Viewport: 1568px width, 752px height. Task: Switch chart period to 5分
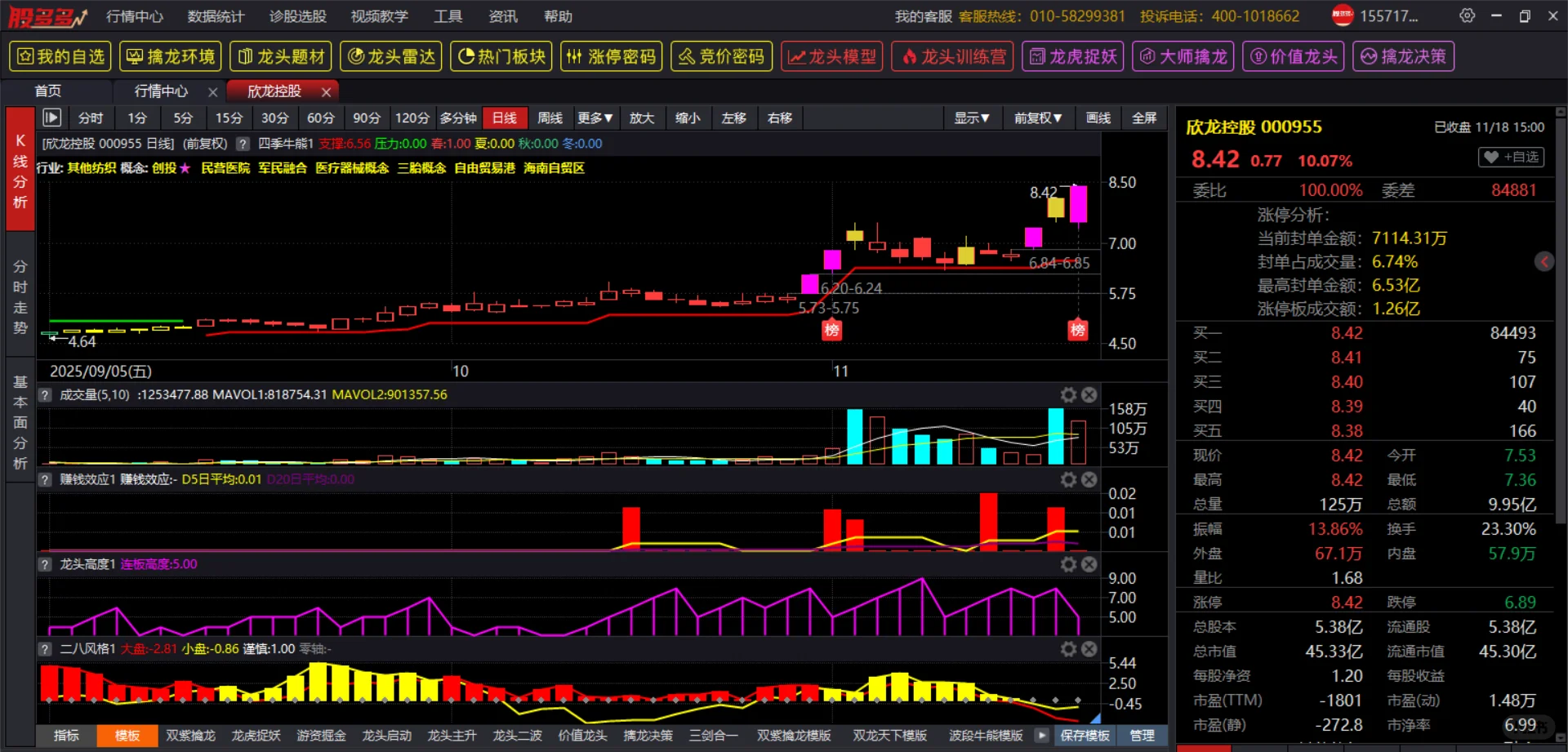pos(183,118)
